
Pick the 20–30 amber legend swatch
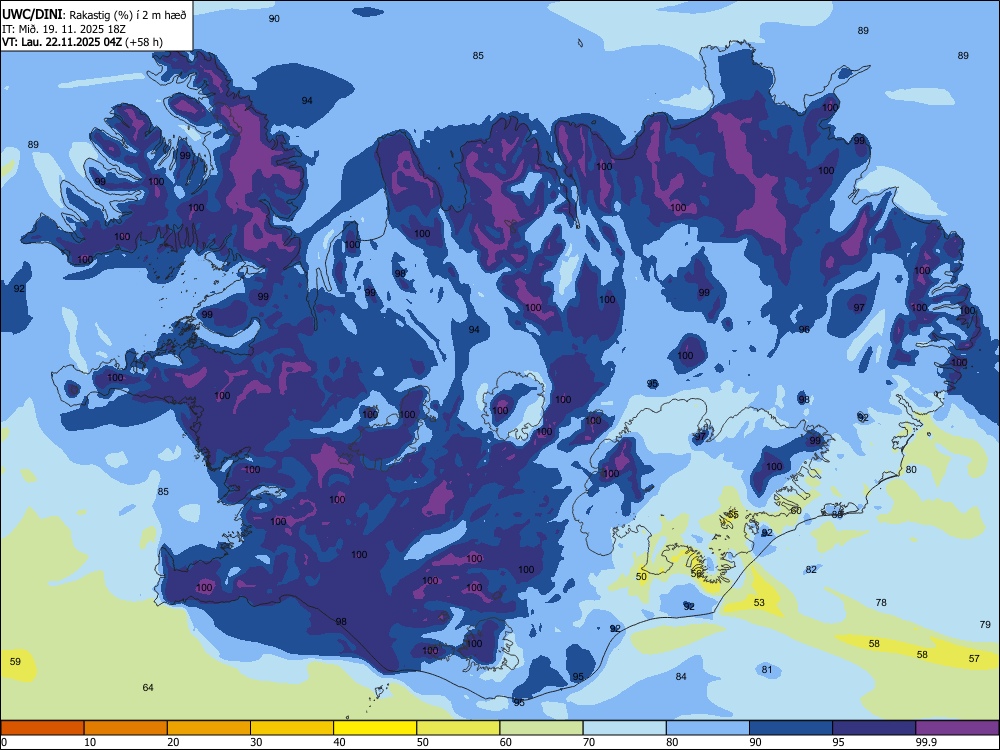(x=209, y=728)
